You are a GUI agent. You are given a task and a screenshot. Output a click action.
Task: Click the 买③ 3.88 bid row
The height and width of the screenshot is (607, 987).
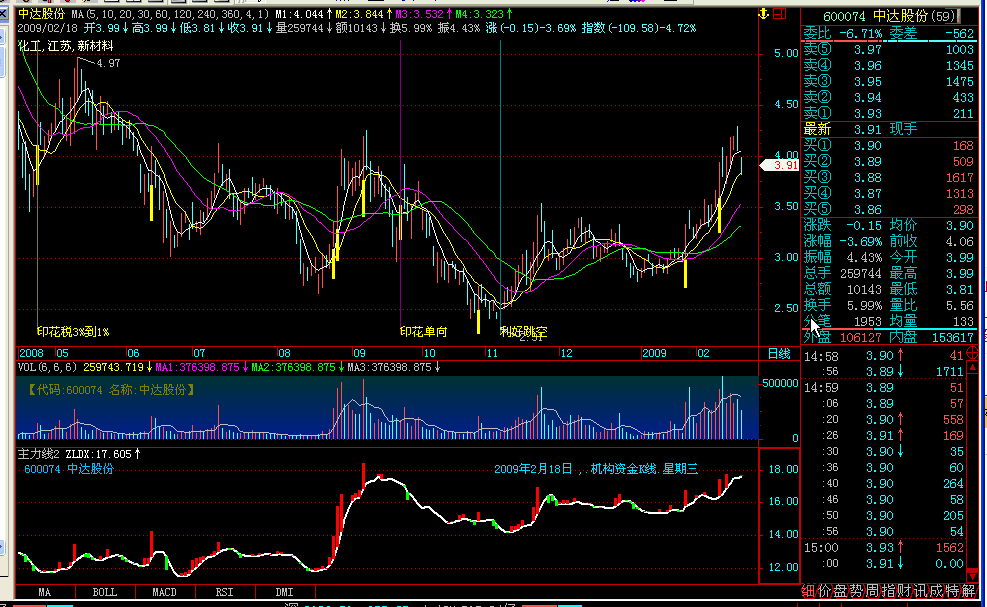889,178
